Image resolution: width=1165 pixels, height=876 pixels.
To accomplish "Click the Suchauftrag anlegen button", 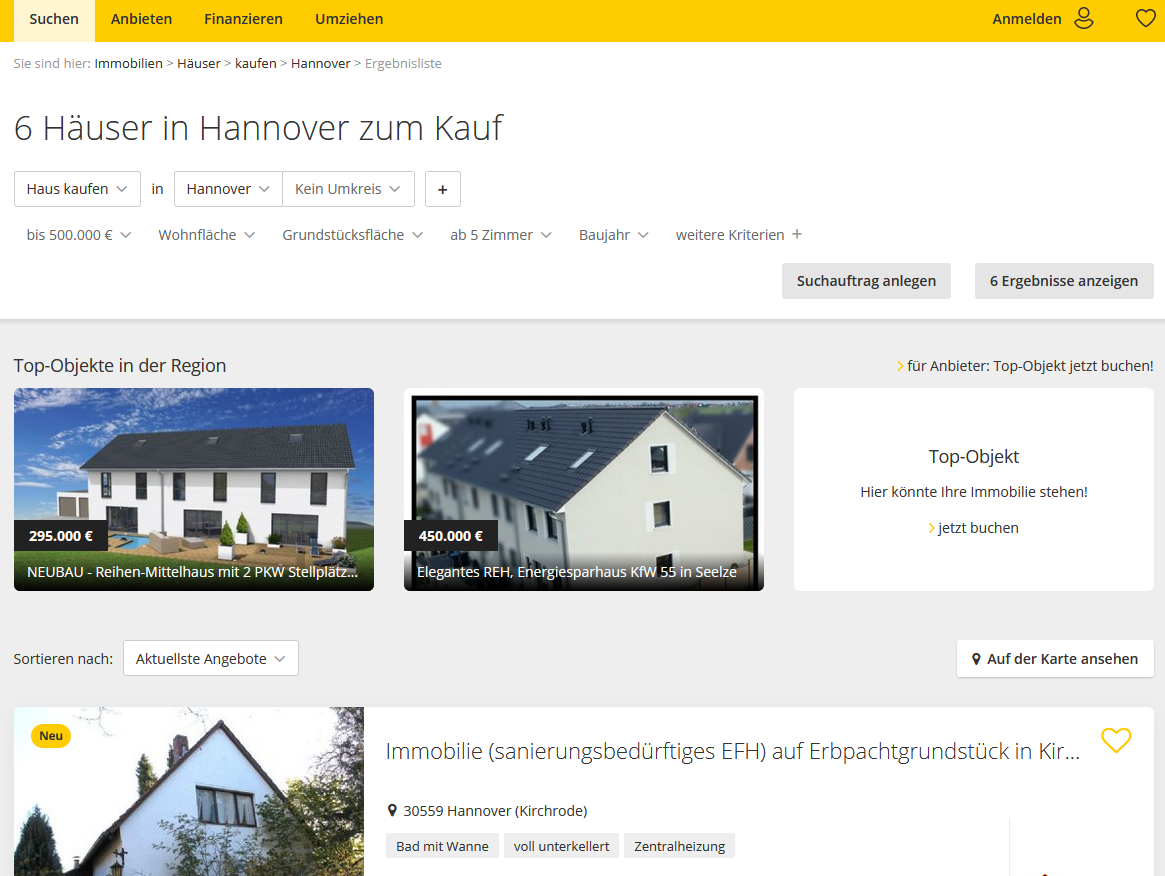I will tap(866, 281).
